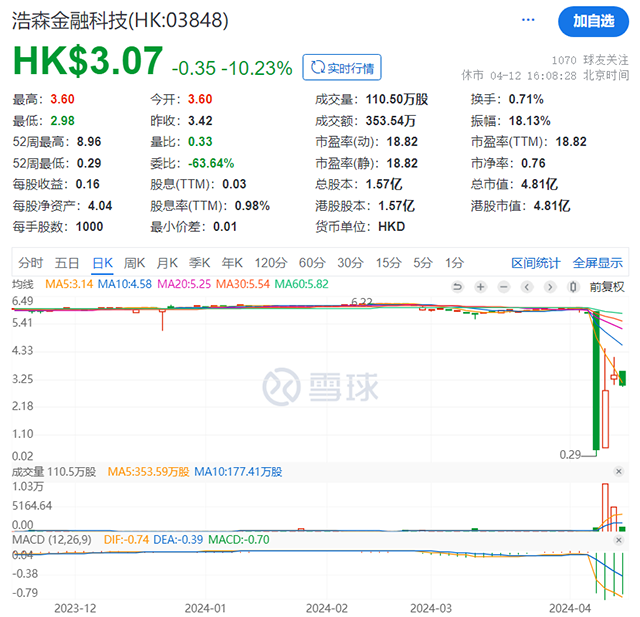Viewport: 640px width, 617px height.
Task: Zoom in the chart with plus icon
Action: (480, 287)
